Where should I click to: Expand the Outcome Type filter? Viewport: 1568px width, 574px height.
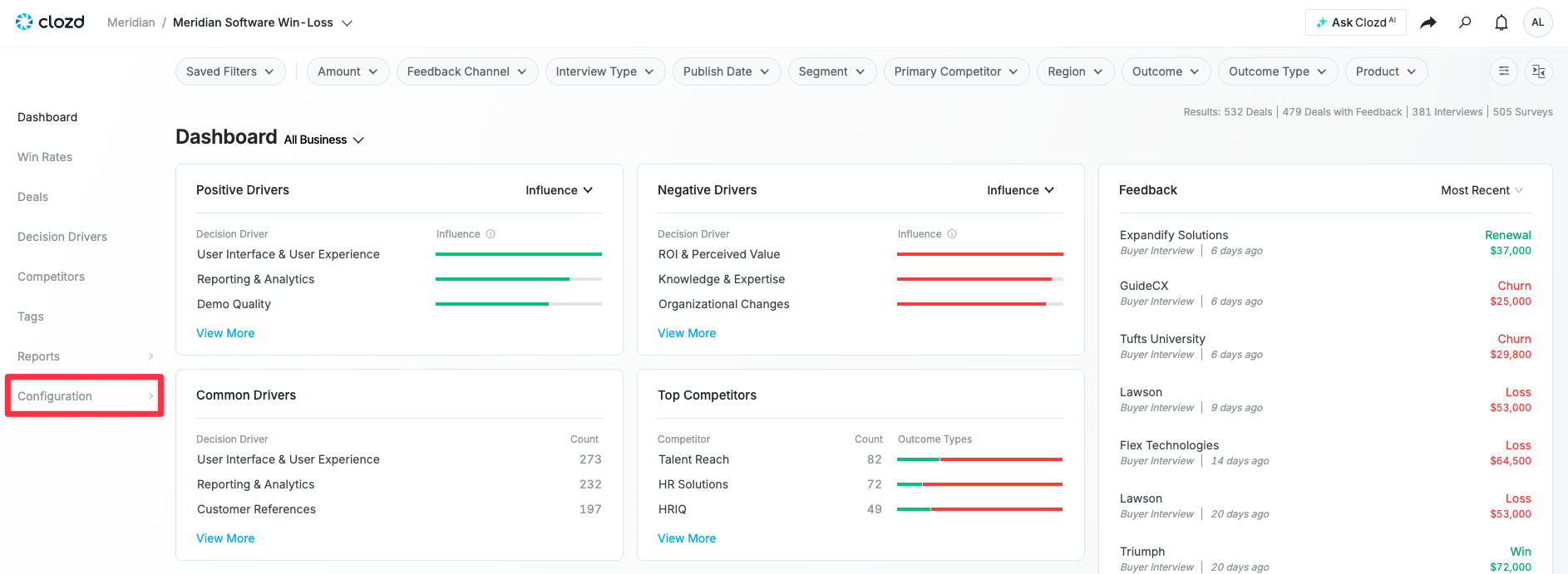[1278, 71]
